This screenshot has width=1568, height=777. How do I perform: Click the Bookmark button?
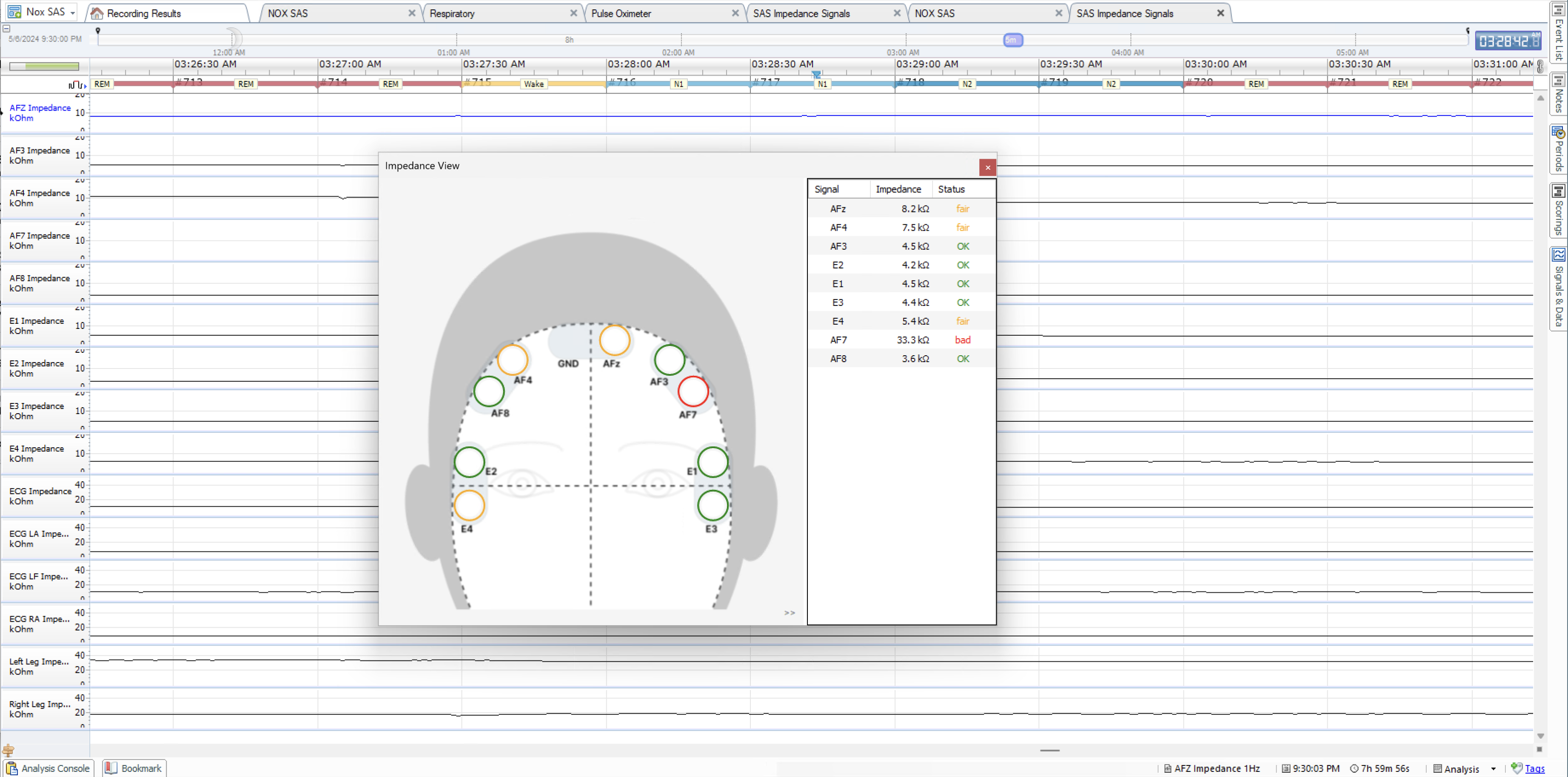(x=134, y=768)
